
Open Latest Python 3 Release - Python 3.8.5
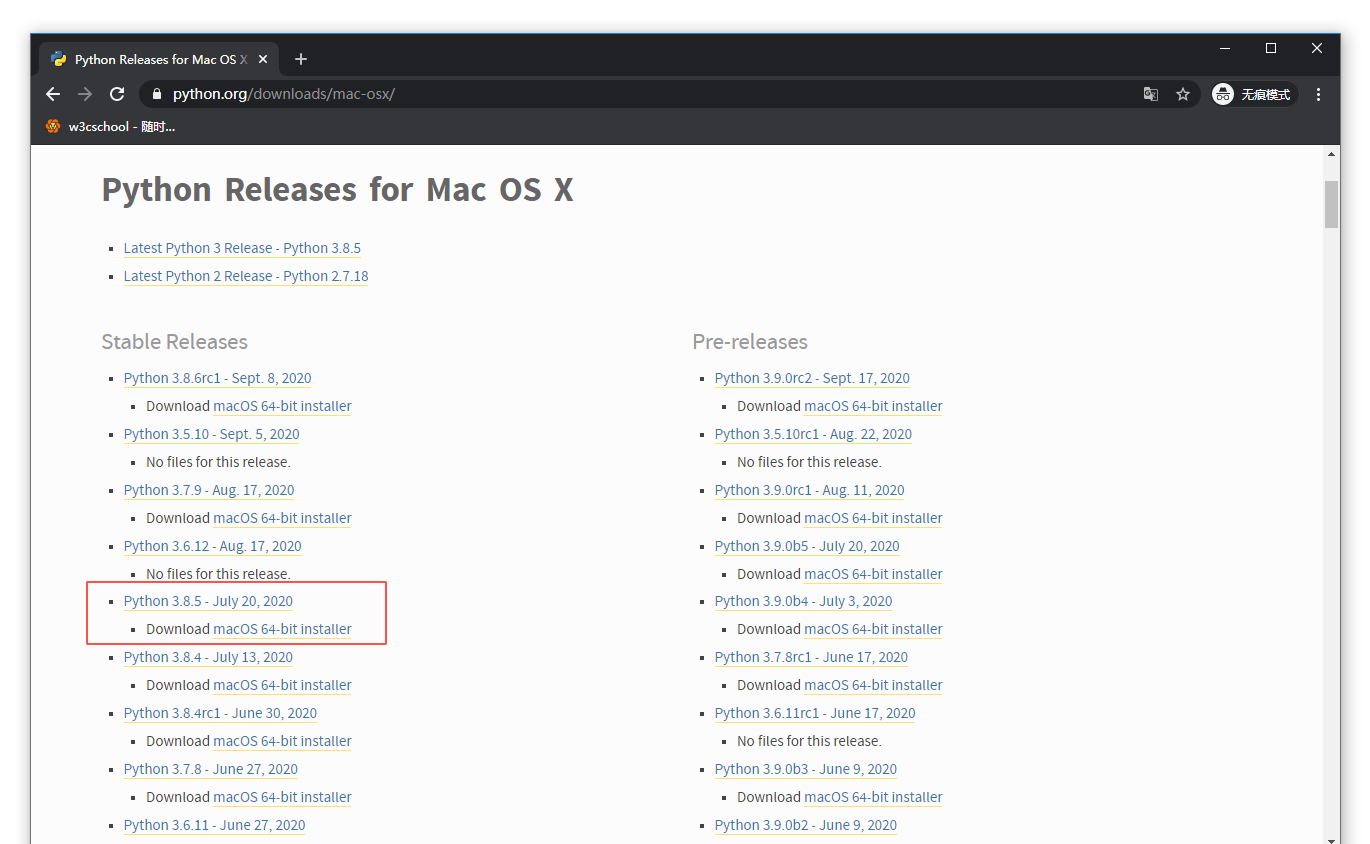tap(242, 248)
